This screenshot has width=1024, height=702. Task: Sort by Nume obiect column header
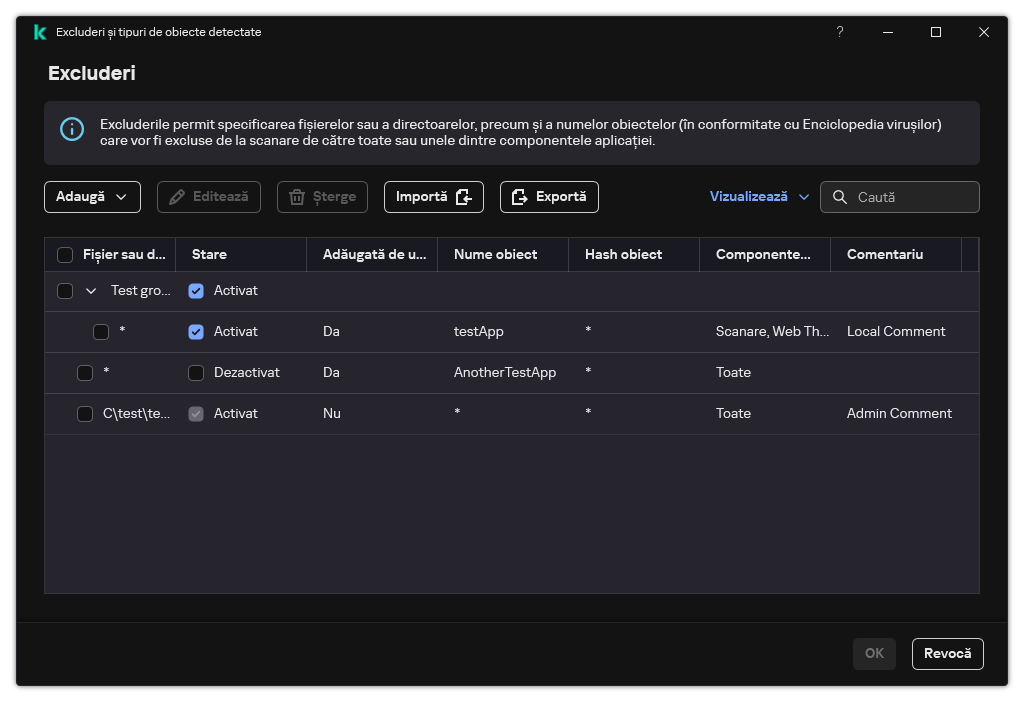(495, 255)
